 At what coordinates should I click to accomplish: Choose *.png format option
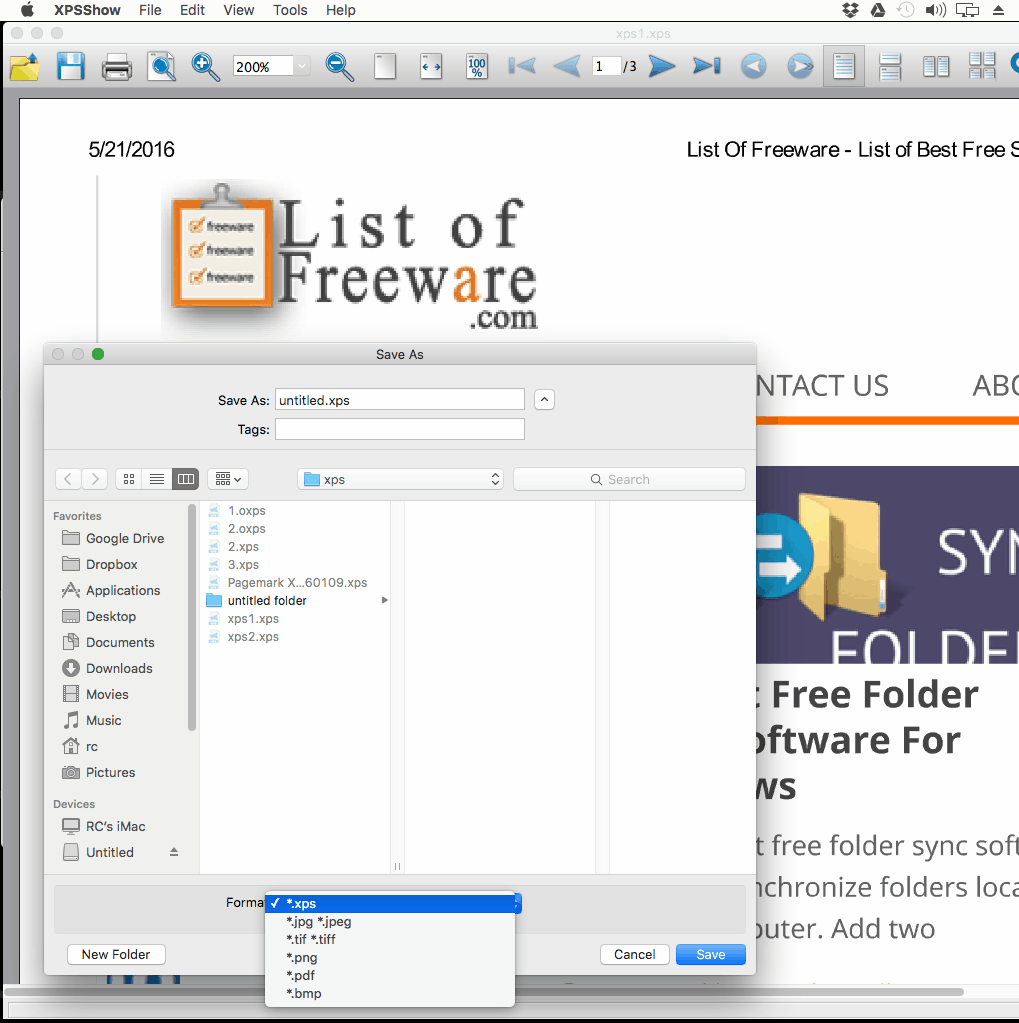click(390, 957)
